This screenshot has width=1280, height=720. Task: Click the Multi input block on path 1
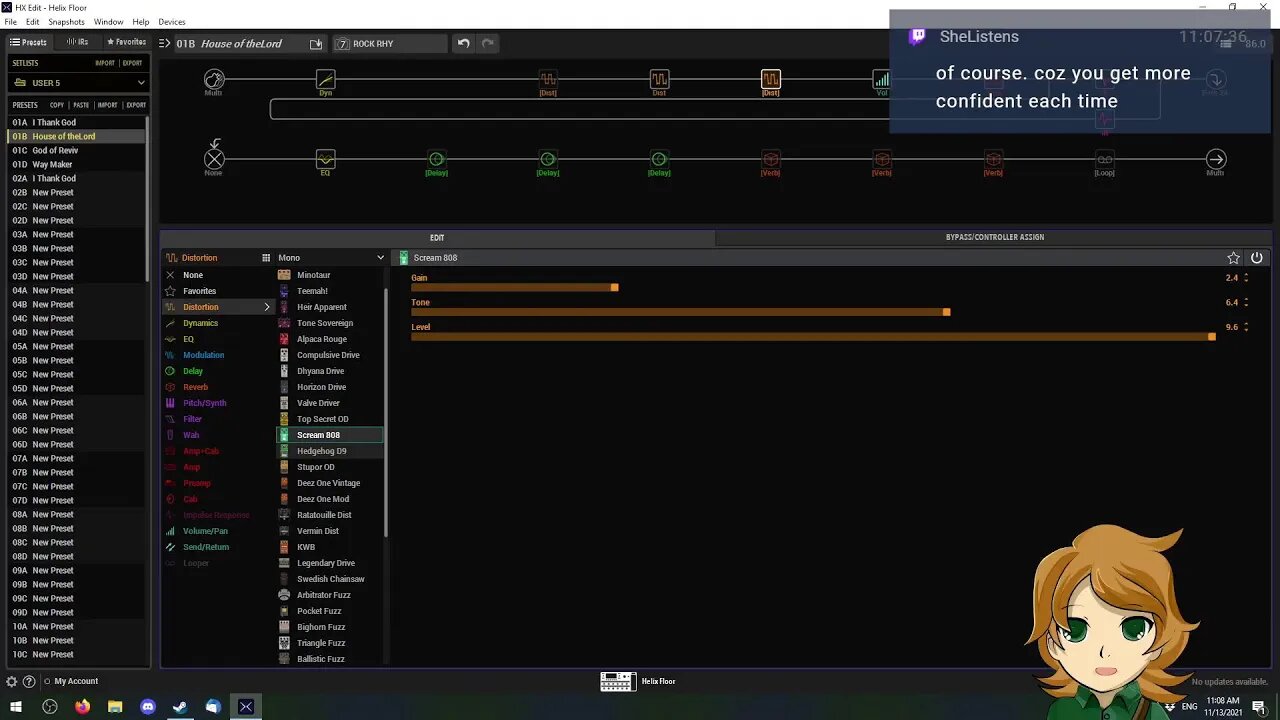click(214, 79)
